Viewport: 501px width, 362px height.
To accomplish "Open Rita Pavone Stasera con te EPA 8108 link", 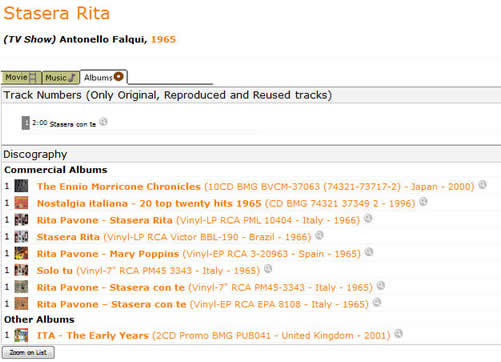I will 202,304.
